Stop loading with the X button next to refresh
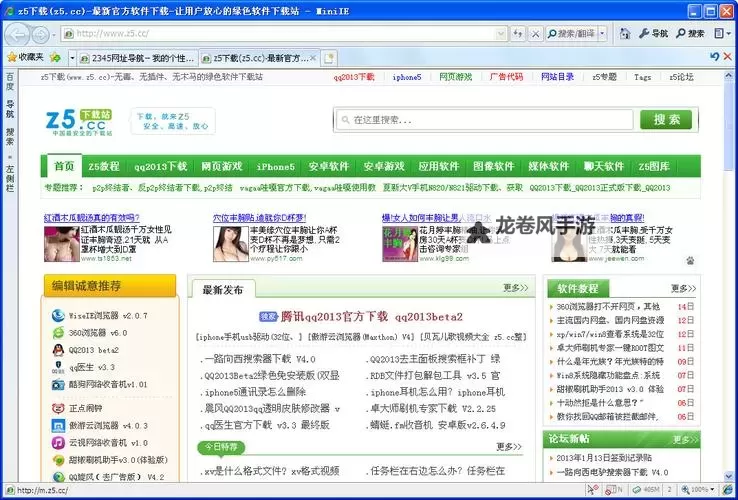 point(535,33)
